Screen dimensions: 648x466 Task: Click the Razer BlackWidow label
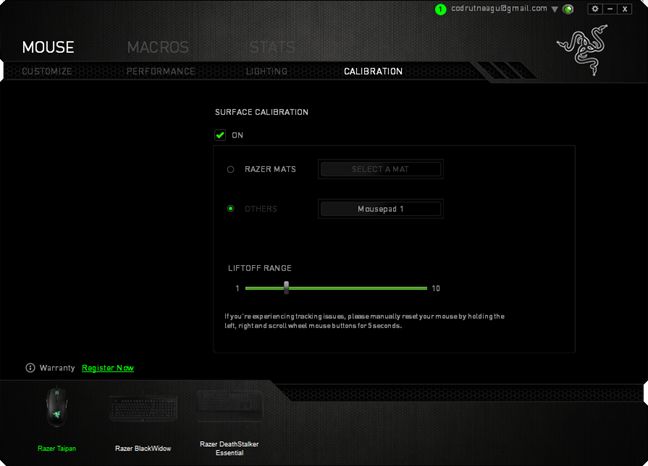(143, 448)
